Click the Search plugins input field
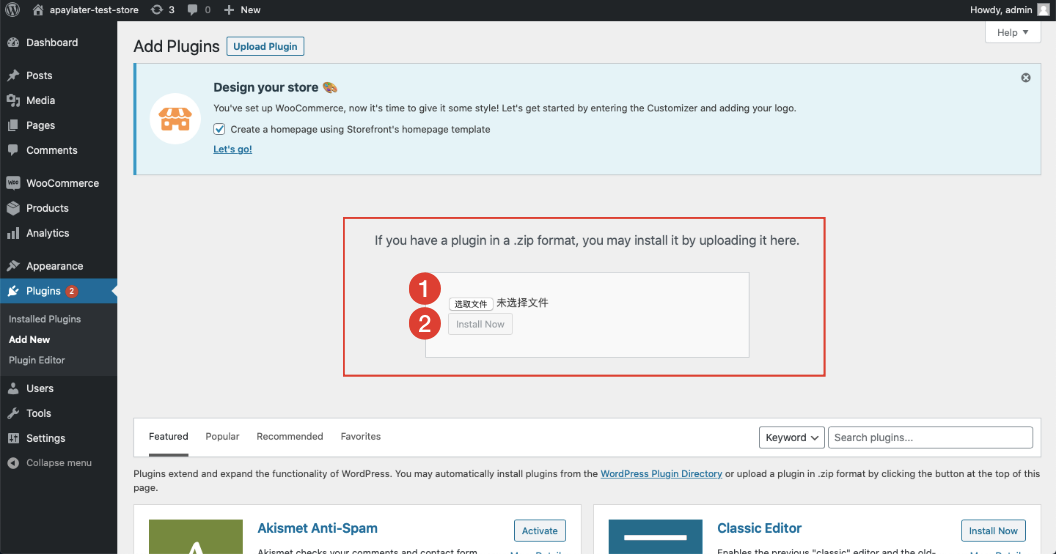 (x=930, y=437)
